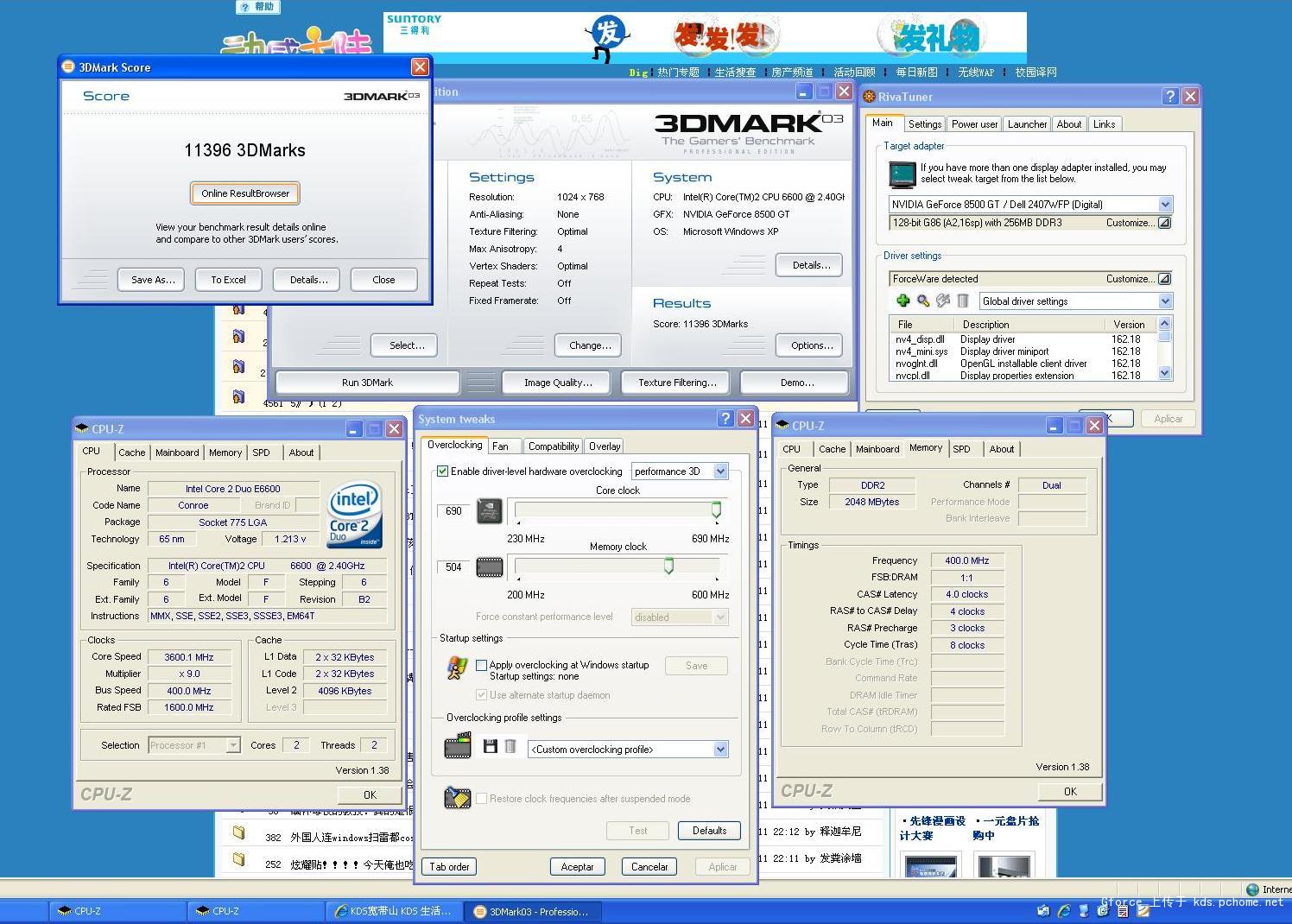Click the Online ResultBrowser button
The height and width of the screenshot is (924, 1292).
[x=245, y=193]
